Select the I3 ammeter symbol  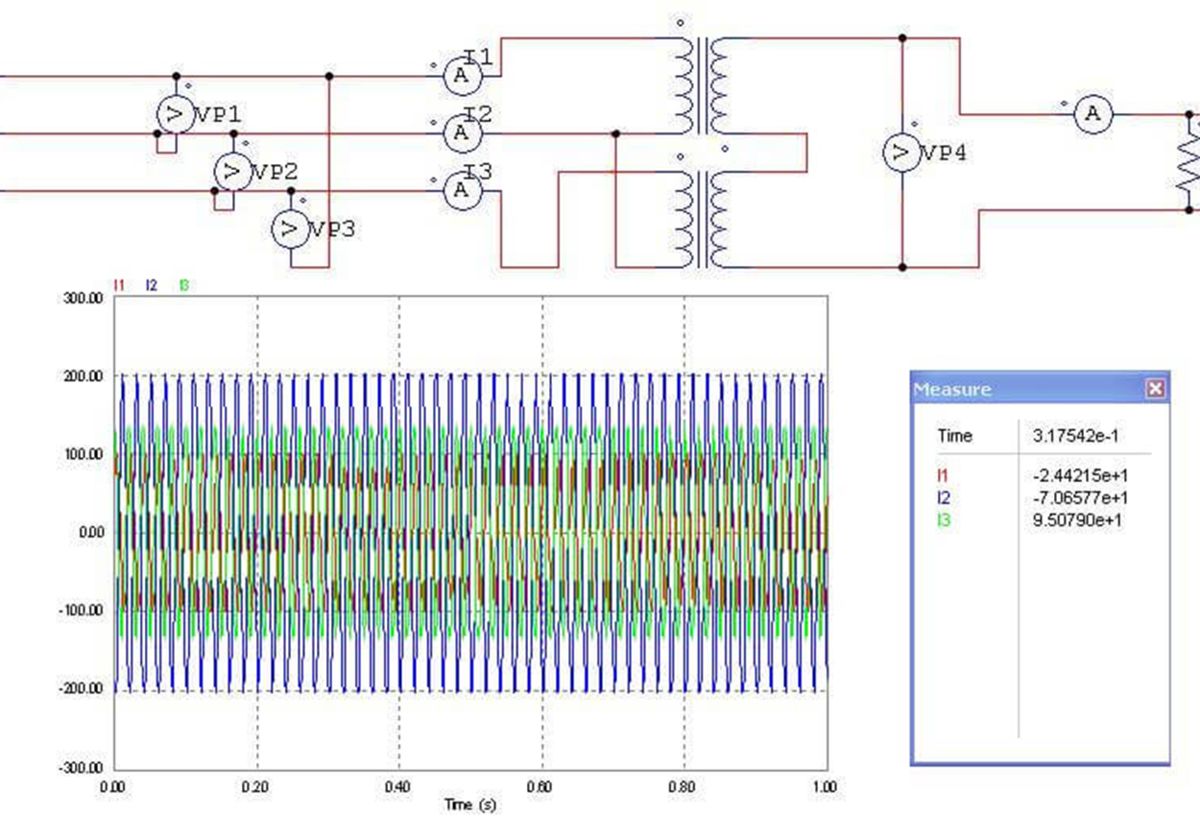click(x=459, y=189)
